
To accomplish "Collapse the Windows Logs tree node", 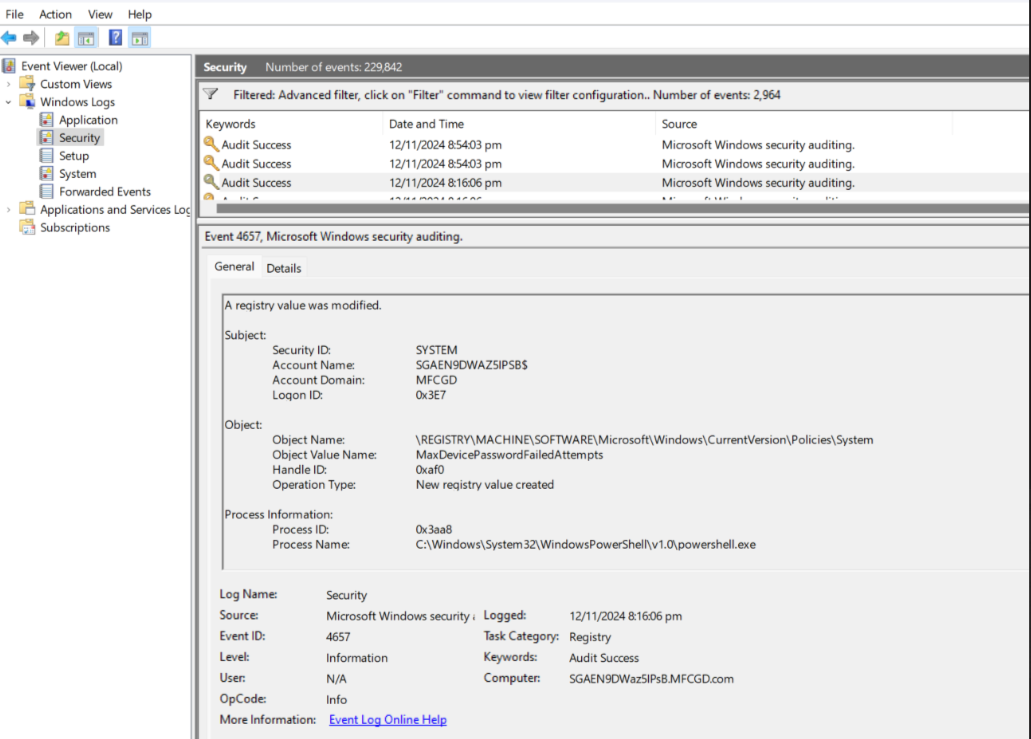I will pyautogui.click(x=8, y=102).
